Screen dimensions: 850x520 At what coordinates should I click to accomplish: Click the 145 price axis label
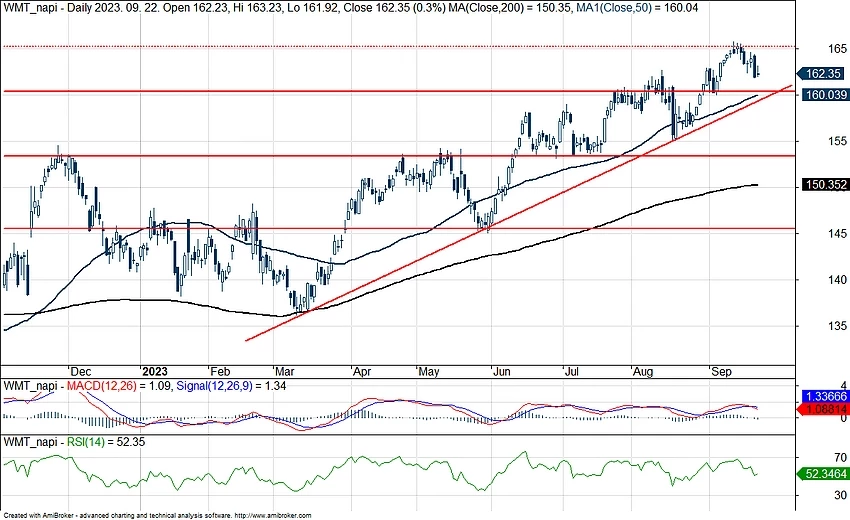point(837,234)
